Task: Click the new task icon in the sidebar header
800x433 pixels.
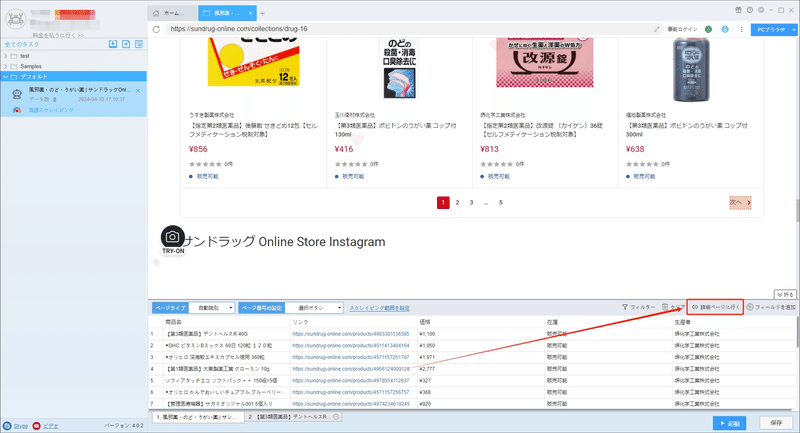Action: (x=126, y=44)
